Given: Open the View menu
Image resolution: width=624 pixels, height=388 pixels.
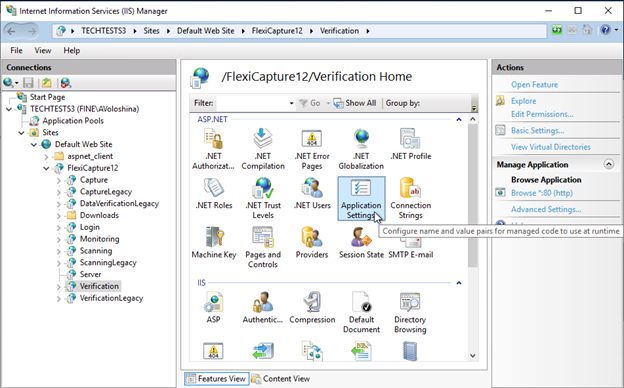Looking at the screenshot, I should pyautogui.click(x=43, y=51).
